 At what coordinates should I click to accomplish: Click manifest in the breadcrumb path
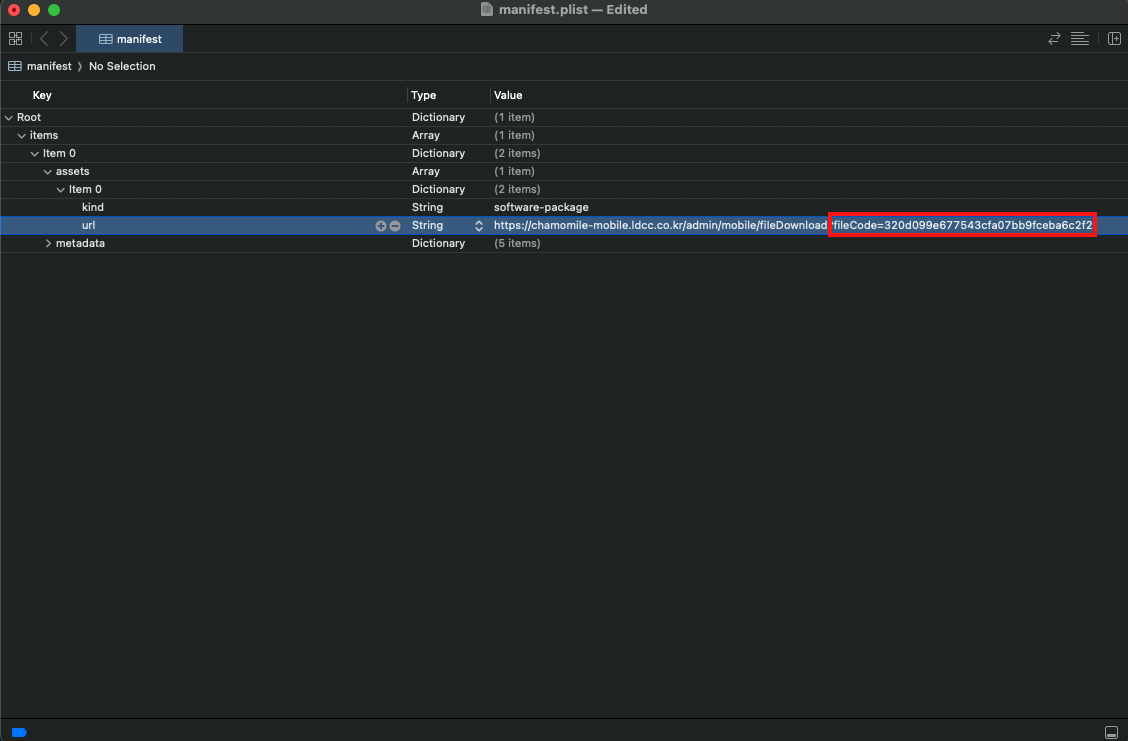(48, 66)
